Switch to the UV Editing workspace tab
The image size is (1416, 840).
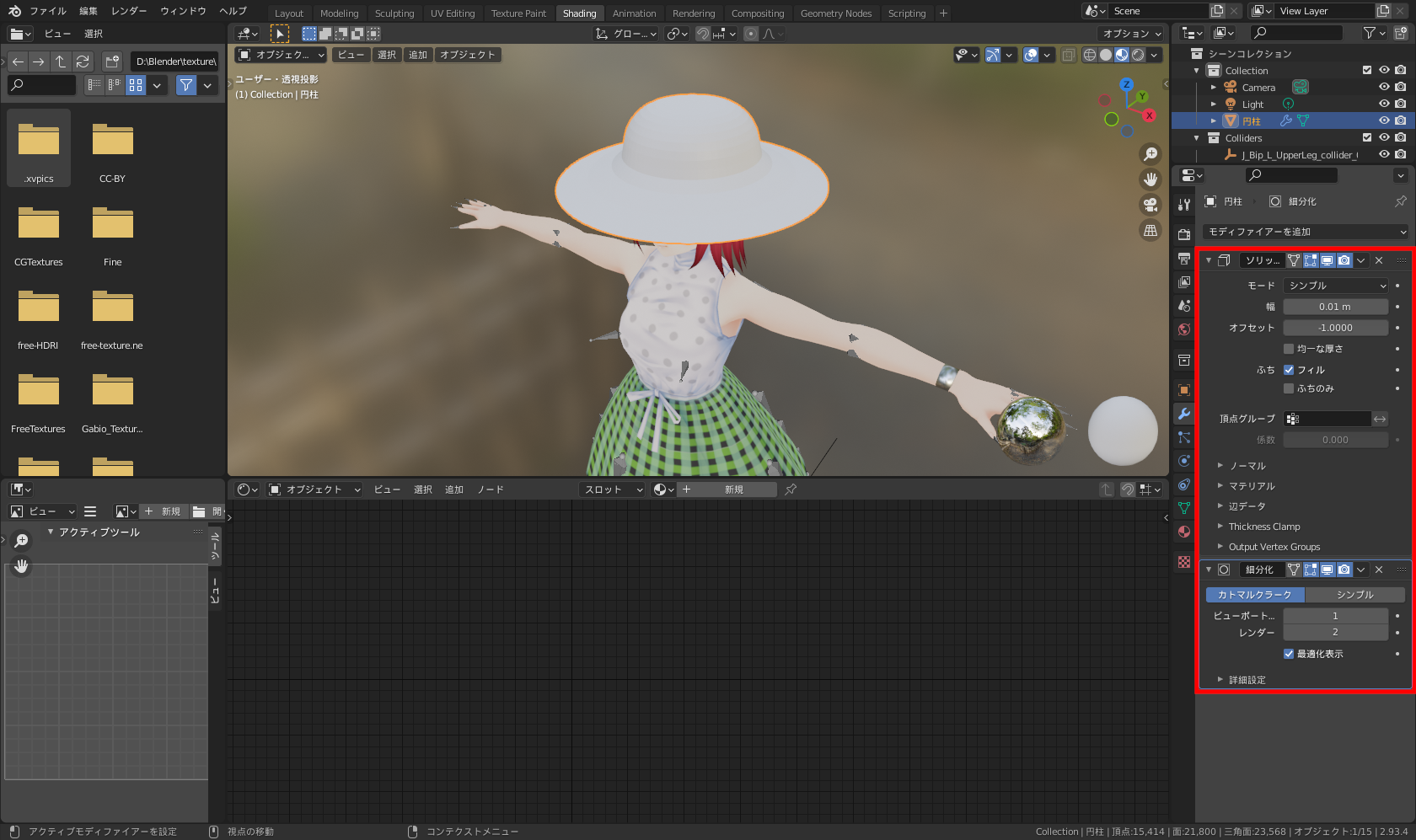pyautogui.click(x=453, y=13)
